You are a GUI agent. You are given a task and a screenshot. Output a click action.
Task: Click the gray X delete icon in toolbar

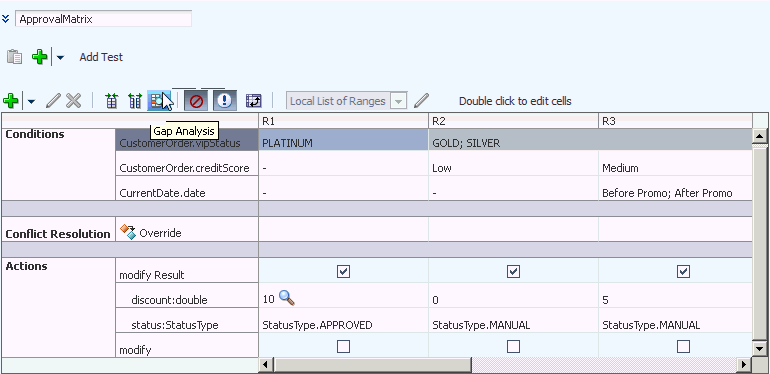[x=74, y=101]
